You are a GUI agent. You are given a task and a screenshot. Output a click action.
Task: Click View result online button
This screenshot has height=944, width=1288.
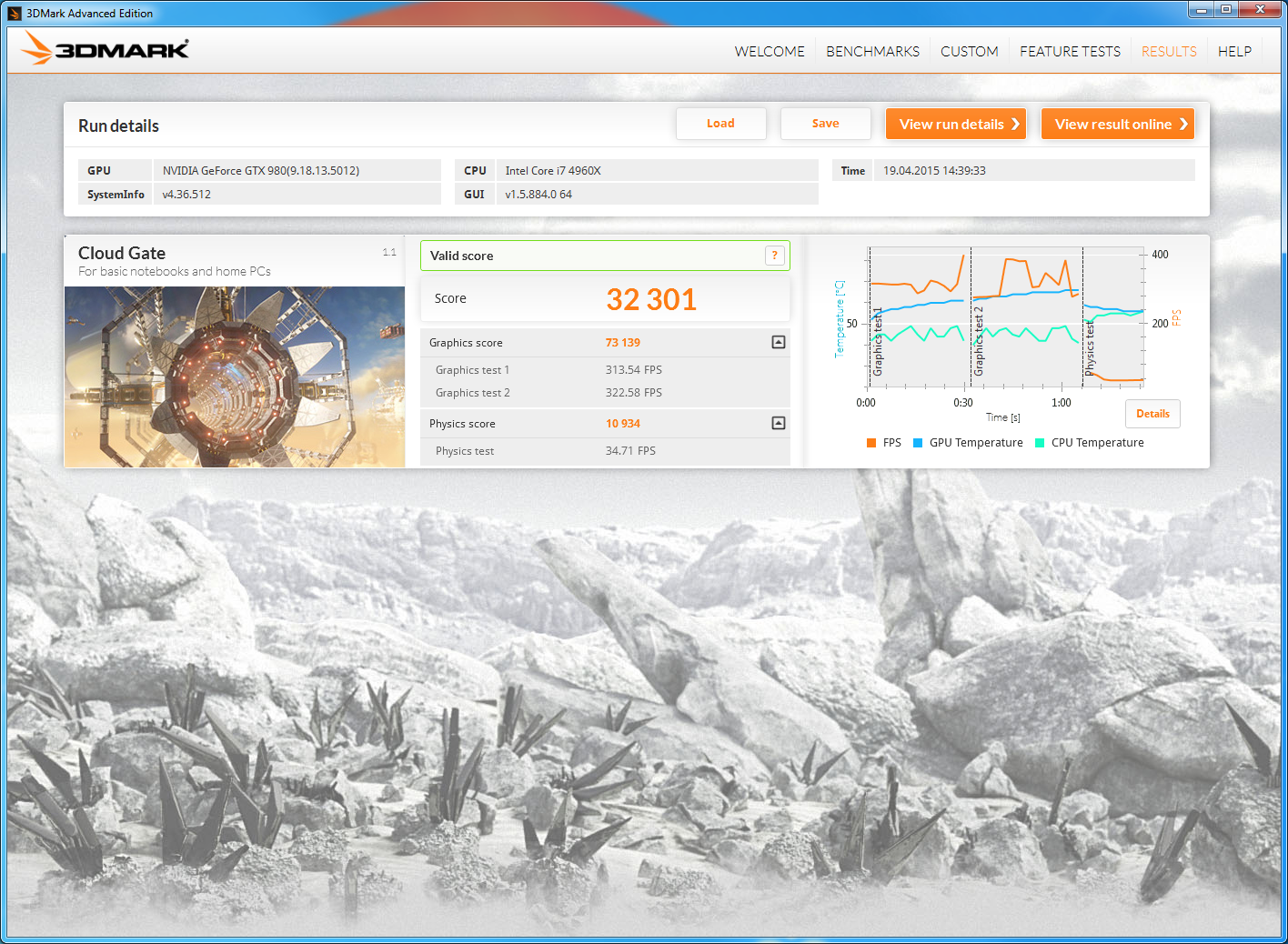[1117, 125]
